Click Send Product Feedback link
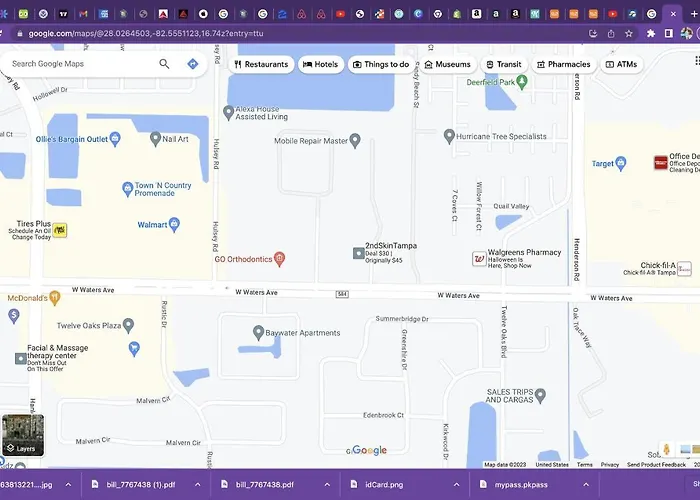The height and width of the screenshot is (500, 700). pyautogui.click(x=656, y=465)
